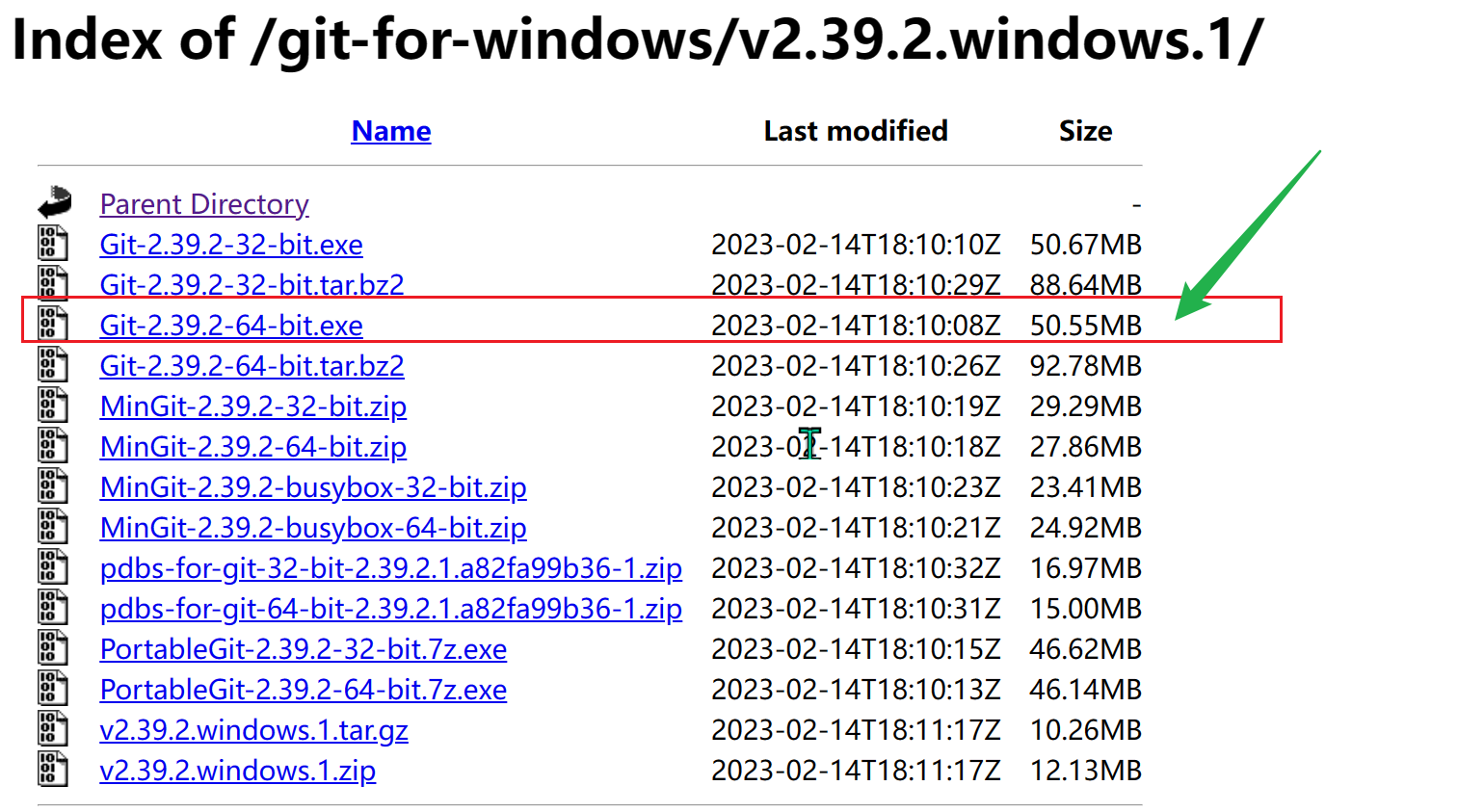The image size is (1484, 812).
Task: Click file icon beside v2.39.2.windows.1.tar.gz
Action: pyautogui.click(x=53, y=728)
